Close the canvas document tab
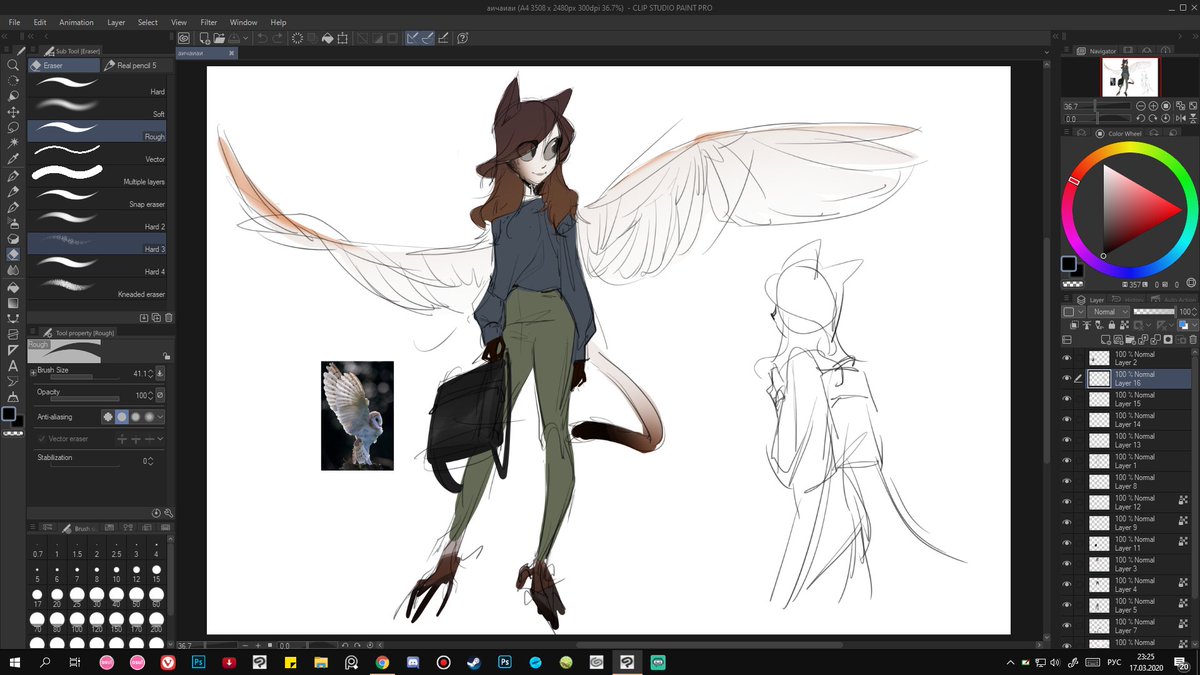Screen dimensions: 1200x675 click(231, 52)
